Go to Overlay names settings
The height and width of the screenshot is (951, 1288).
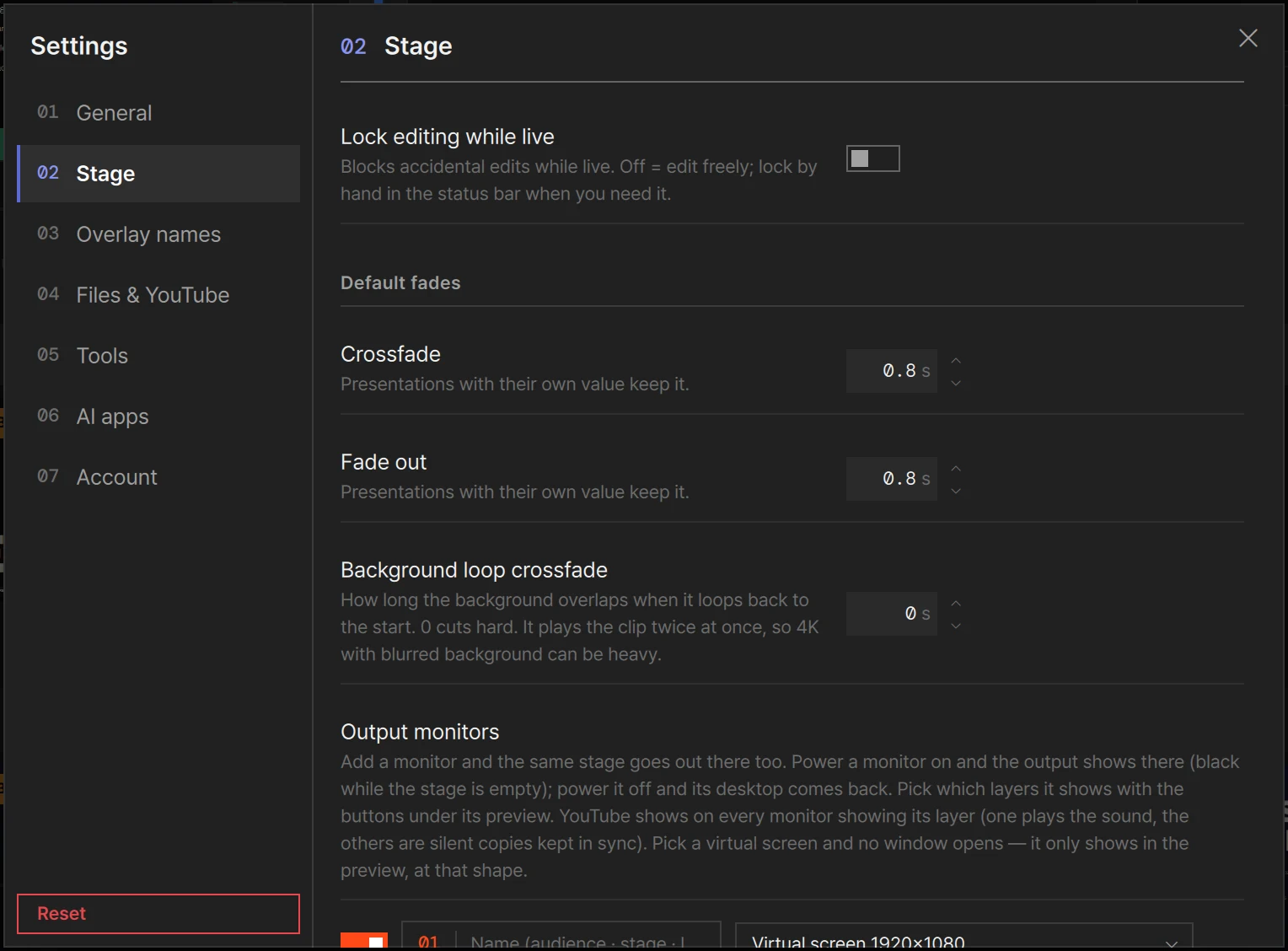pos(158,234)
